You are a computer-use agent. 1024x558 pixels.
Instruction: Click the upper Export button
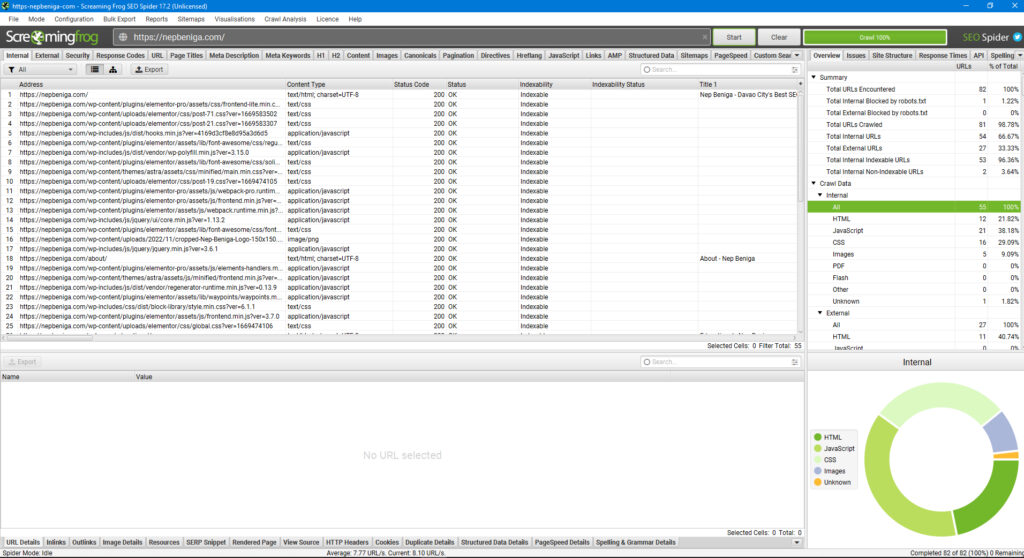click(149, 69)
